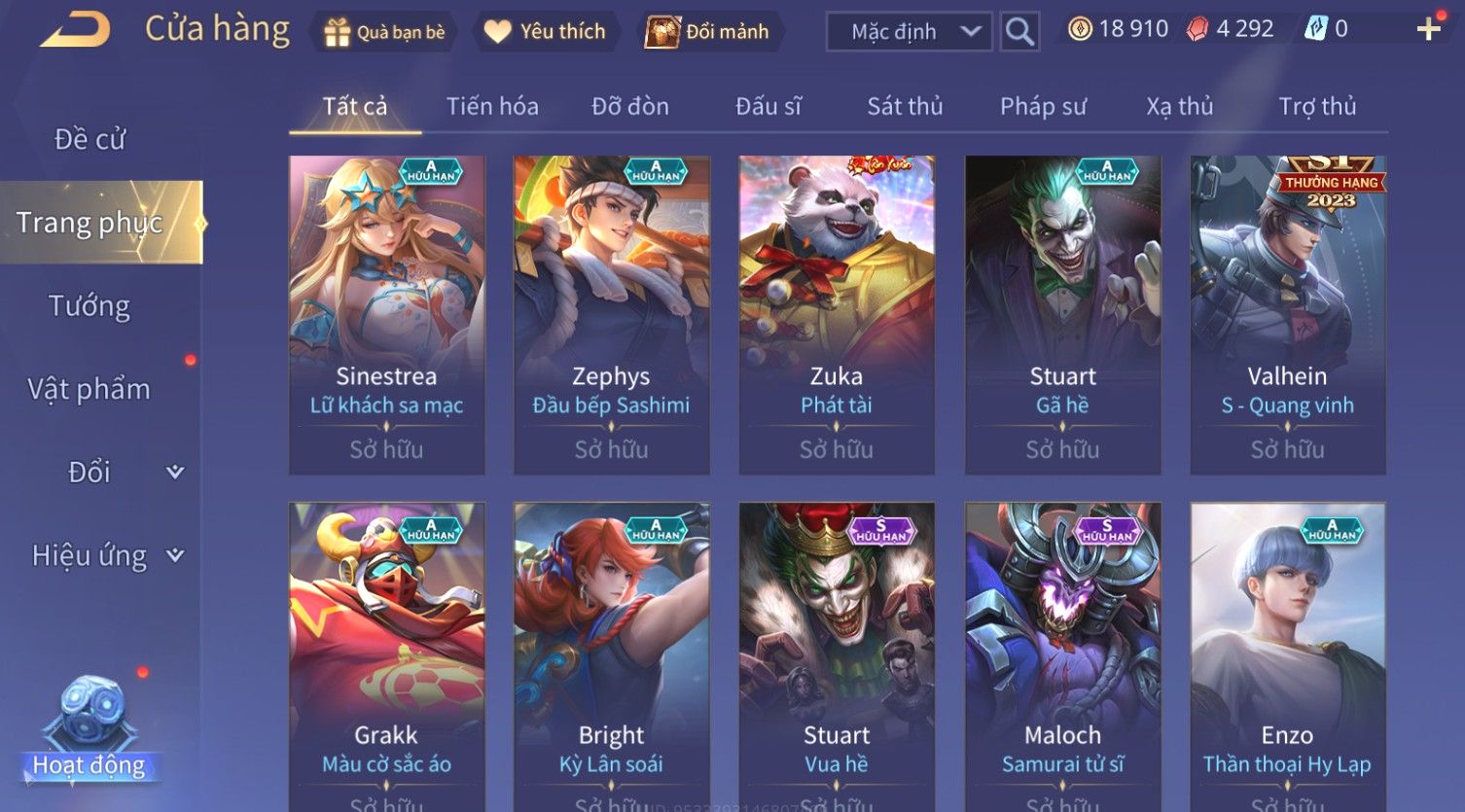Open the Mặc định sort dropdown

click(x=909, y=31)
